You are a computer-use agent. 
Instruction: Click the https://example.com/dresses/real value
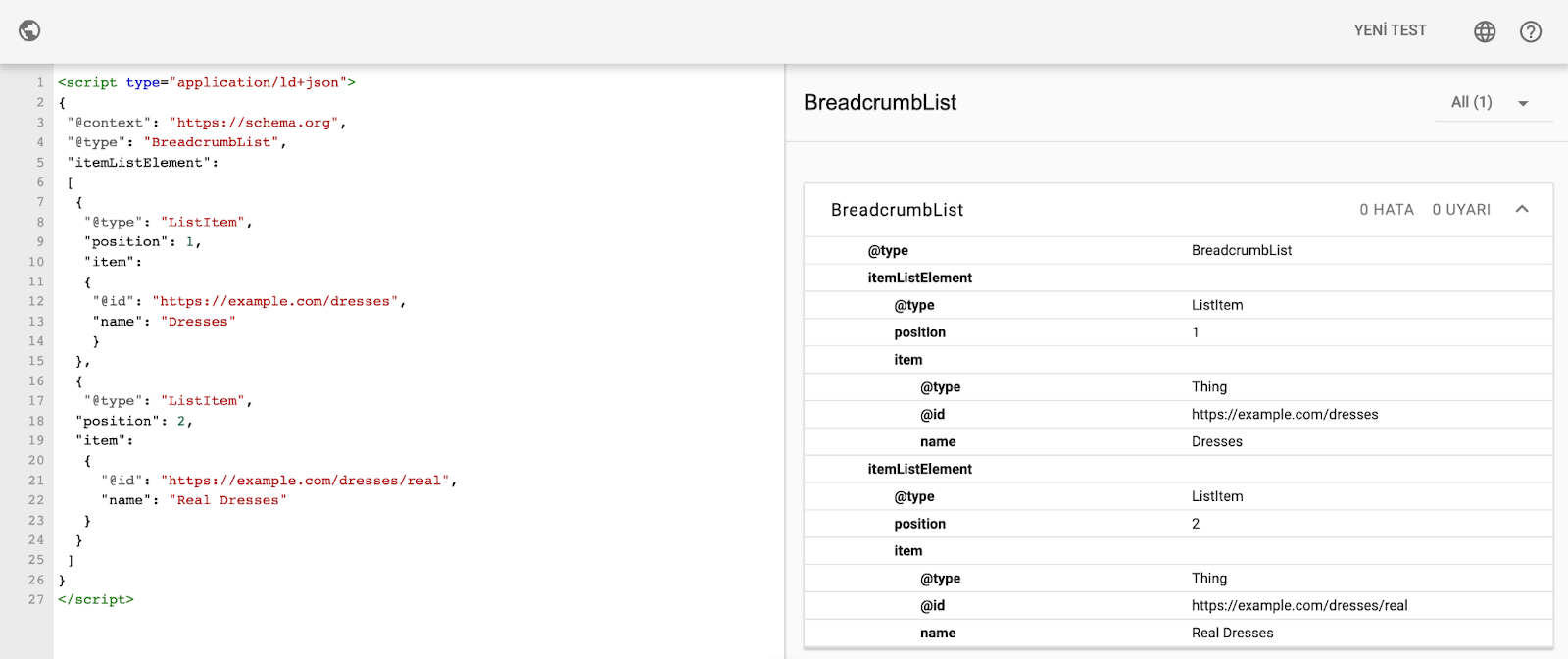coord(1299,605)
